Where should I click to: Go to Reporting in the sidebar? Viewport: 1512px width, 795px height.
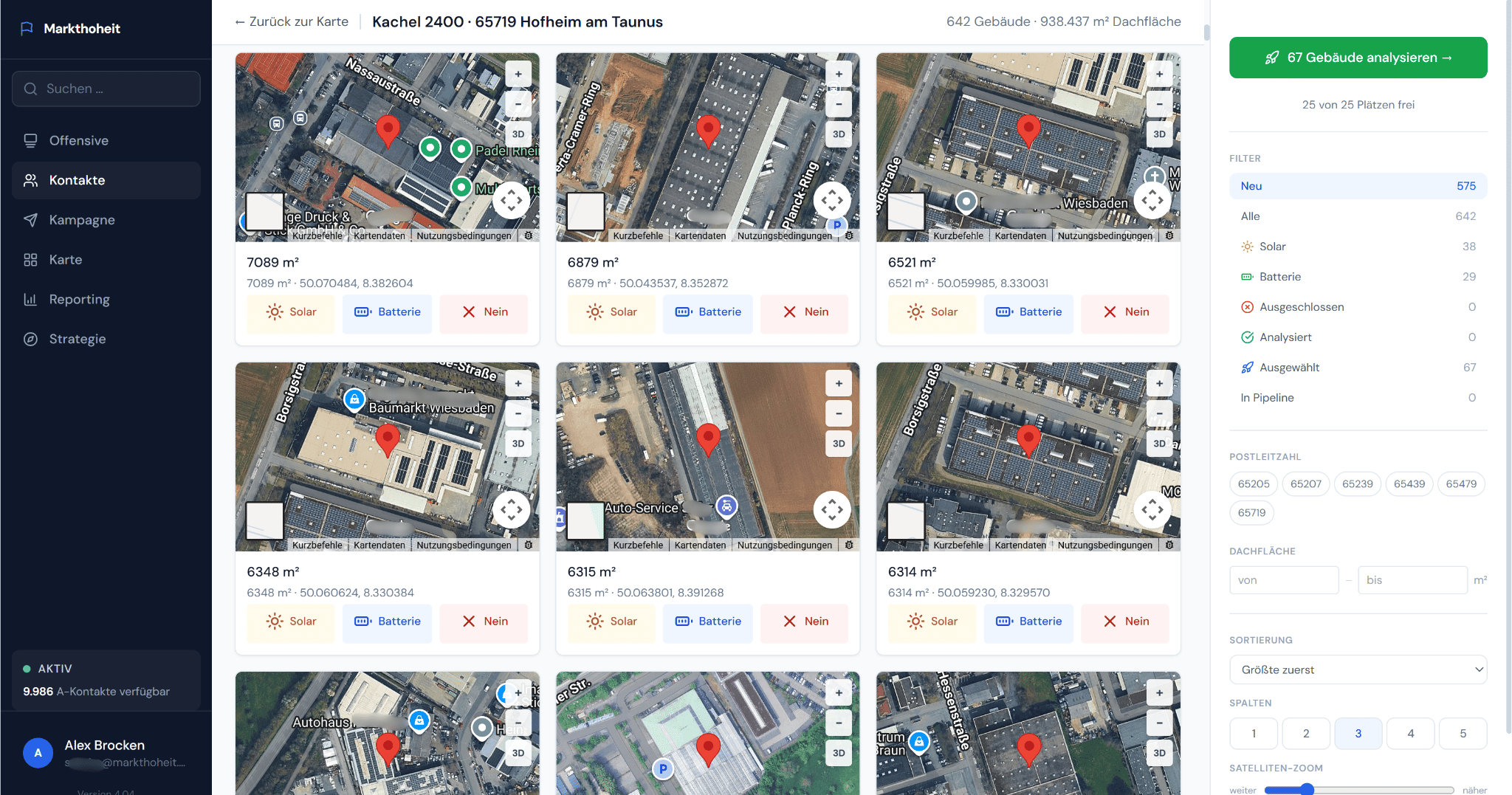106,299
